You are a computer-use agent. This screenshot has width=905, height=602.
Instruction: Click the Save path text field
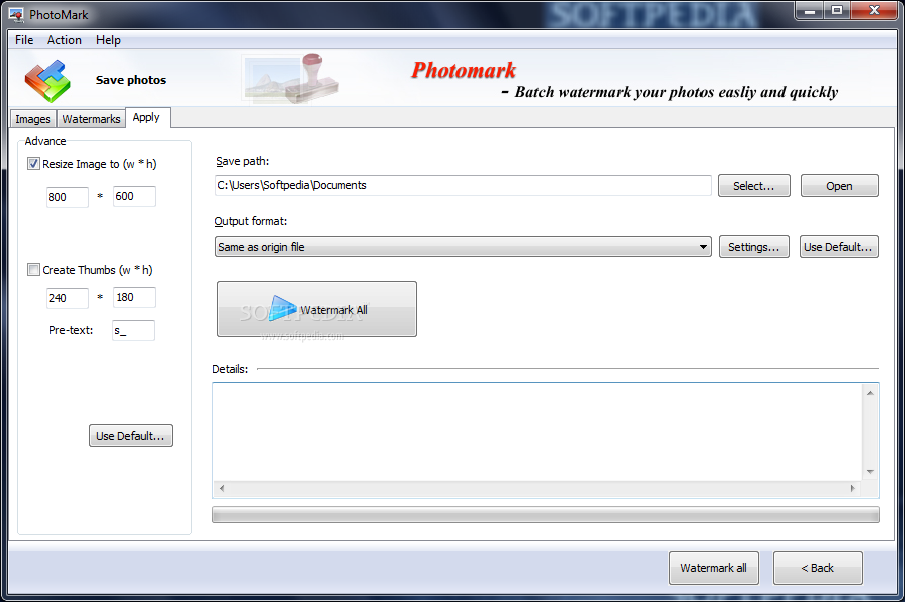tap(463, 185)
